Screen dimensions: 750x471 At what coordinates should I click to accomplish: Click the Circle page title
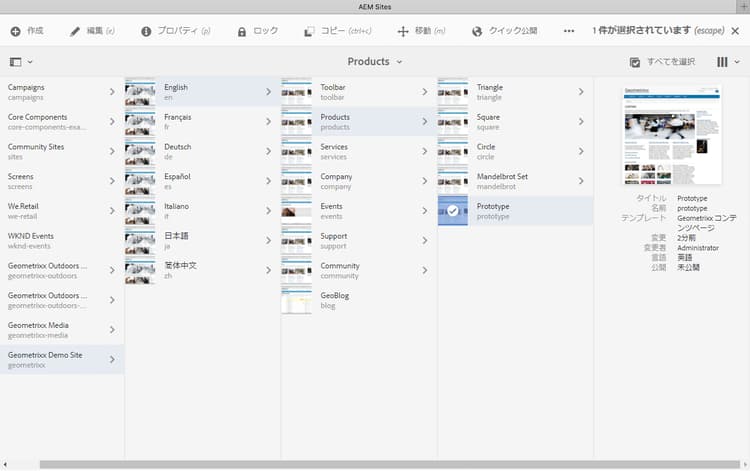[x=486, y=147]
